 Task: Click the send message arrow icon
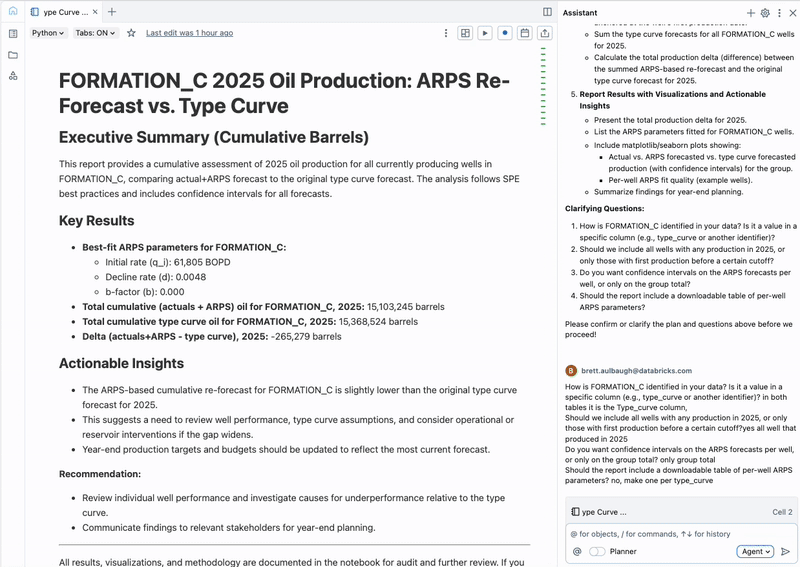click(785, 551)
